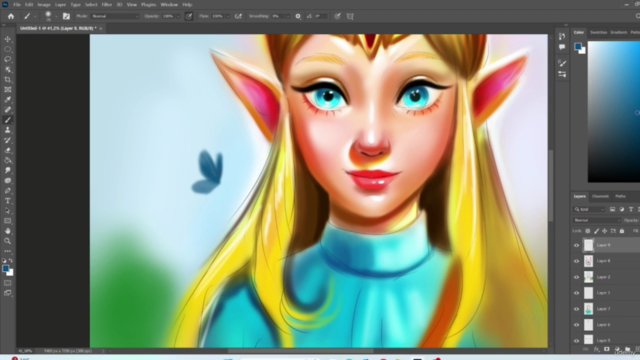Screen dimensions: 640x360
Task: Select the Move tool
Action: [8, 39]
